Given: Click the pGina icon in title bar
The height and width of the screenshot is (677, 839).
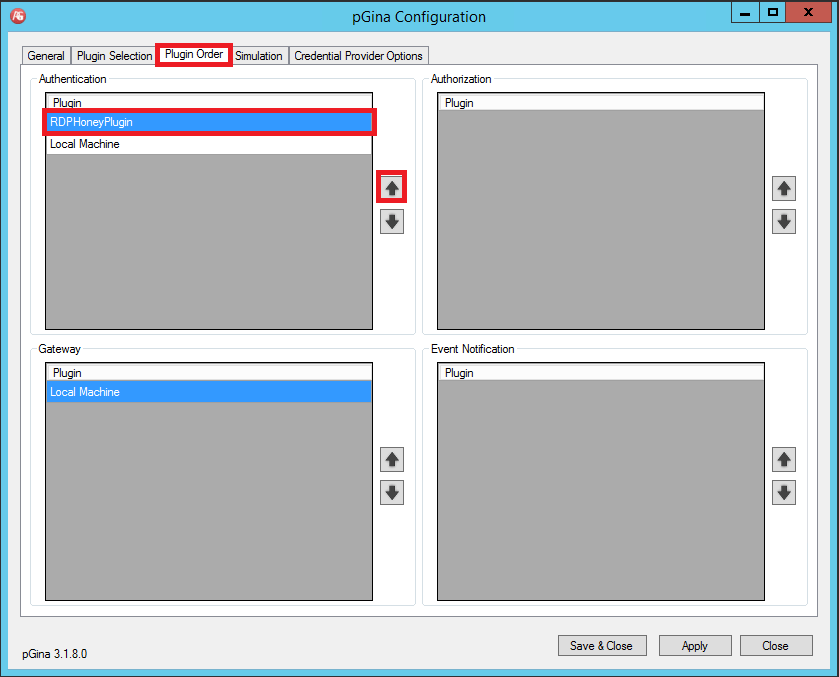Looking at the screenshot, I should (x=17, y=16).
